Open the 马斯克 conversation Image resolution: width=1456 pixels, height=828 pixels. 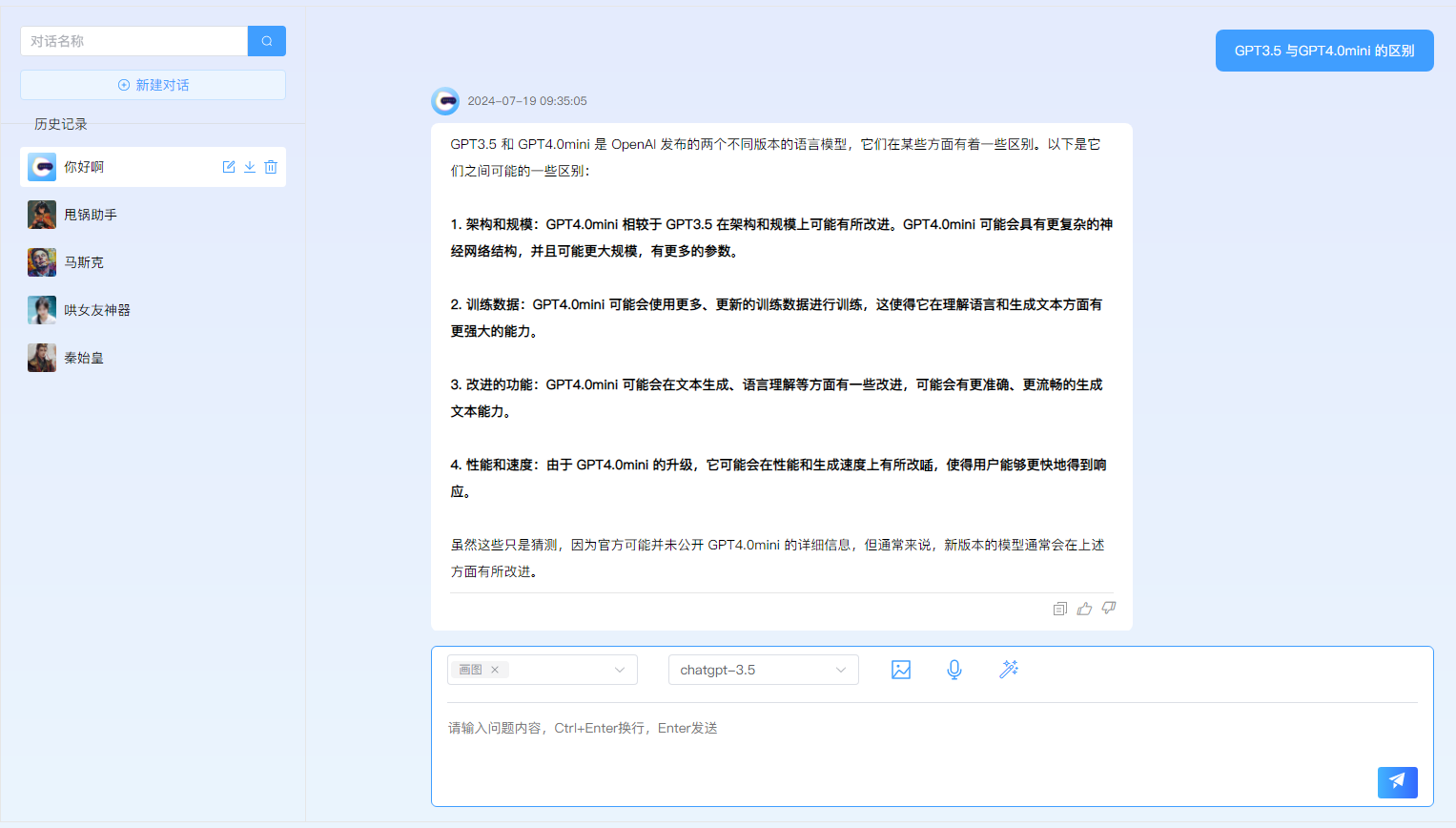(x=153, y=262)
